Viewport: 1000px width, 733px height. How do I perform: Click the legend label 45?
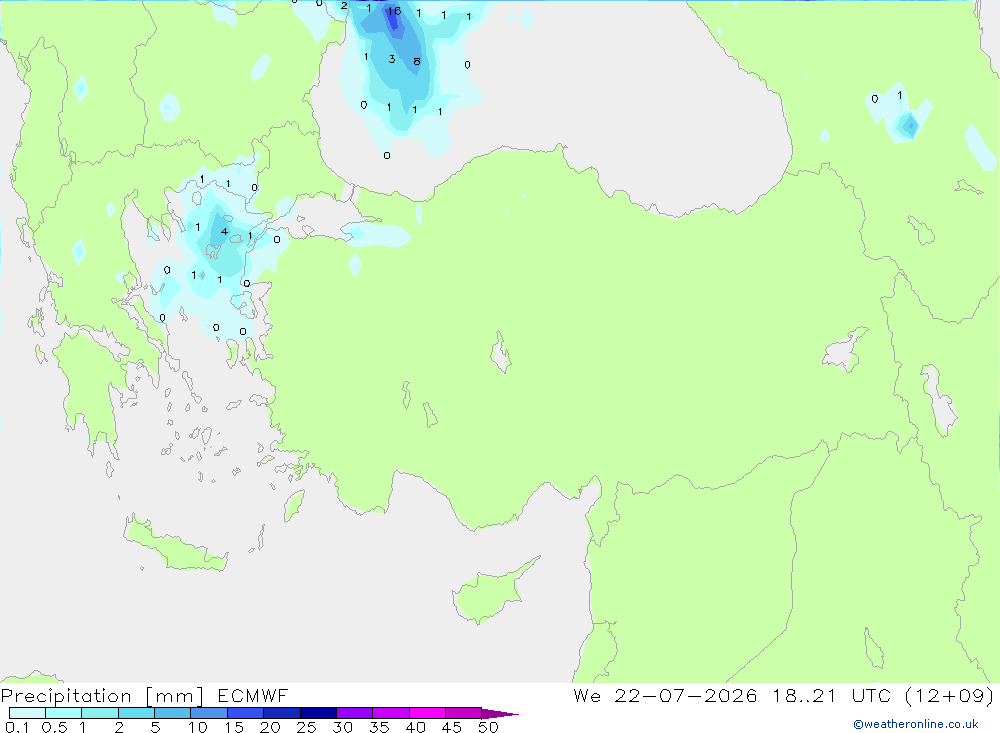[452, 727]
